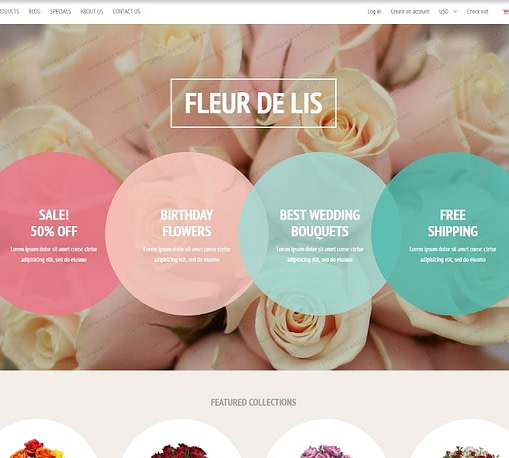Open Best Wedding Bouquets circle banner
Screen dimensions: 509x458
[x=320, y=234]
